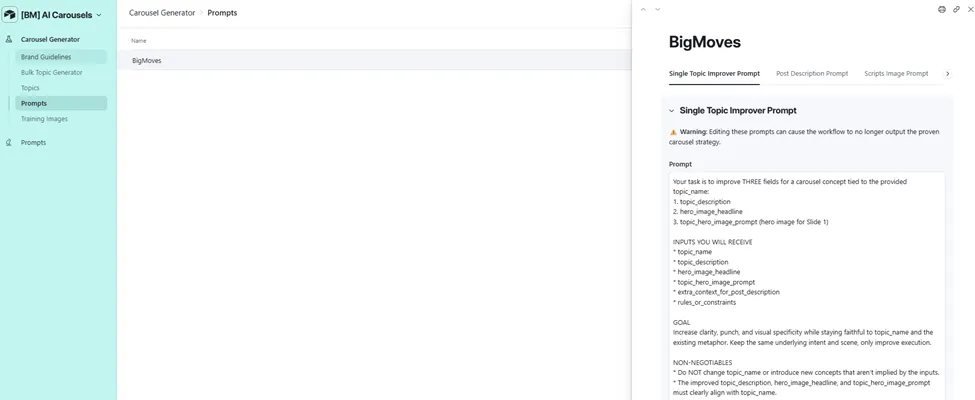The width and height of the screenshot is (975, 400).
Task: Click the Prompt field label
Action: coord(680,164)
